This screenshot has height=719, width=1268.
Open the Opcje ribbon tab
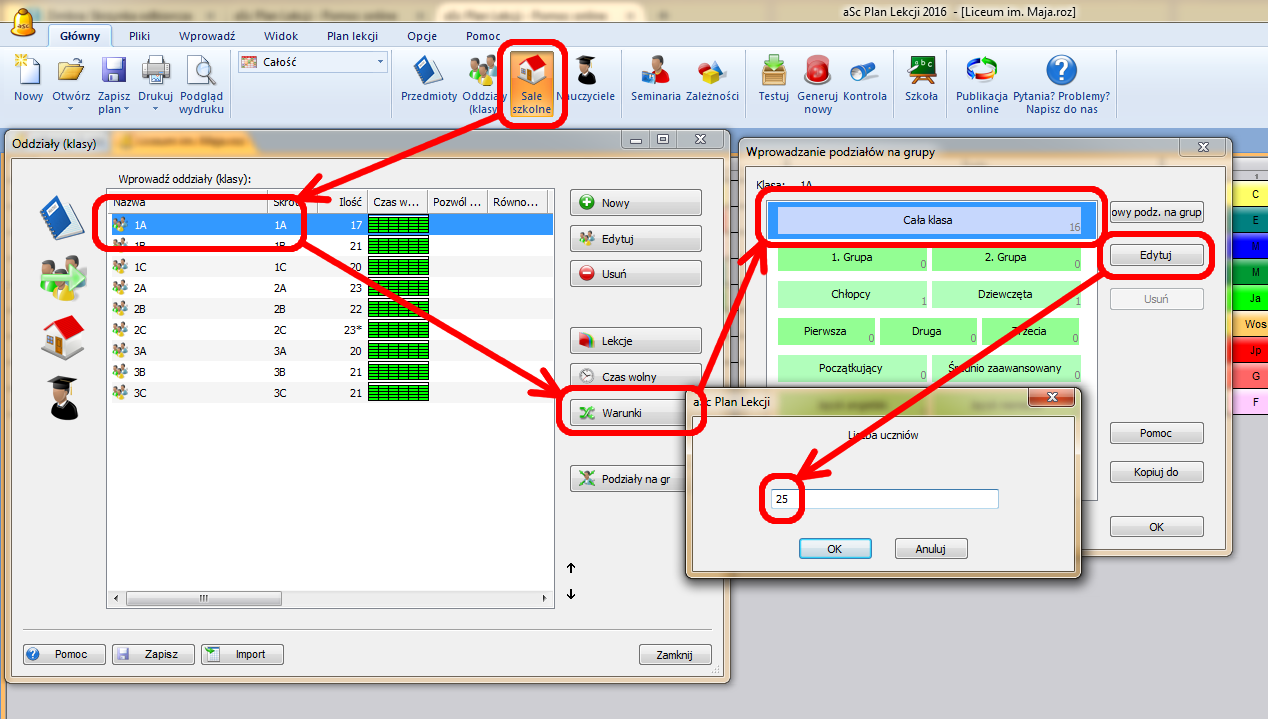[422, 36]
